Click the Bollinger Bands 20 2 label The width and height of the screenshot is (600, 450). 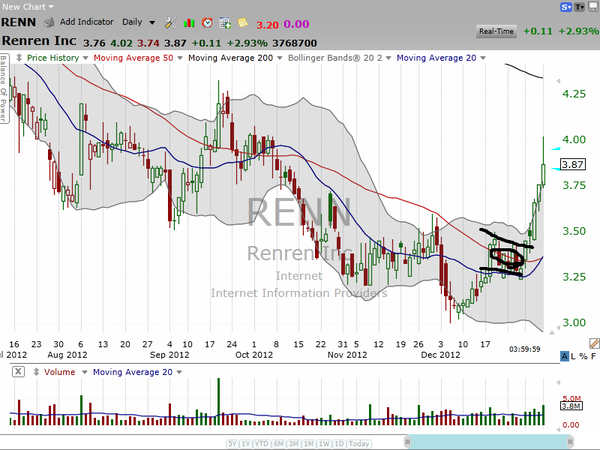335,58
